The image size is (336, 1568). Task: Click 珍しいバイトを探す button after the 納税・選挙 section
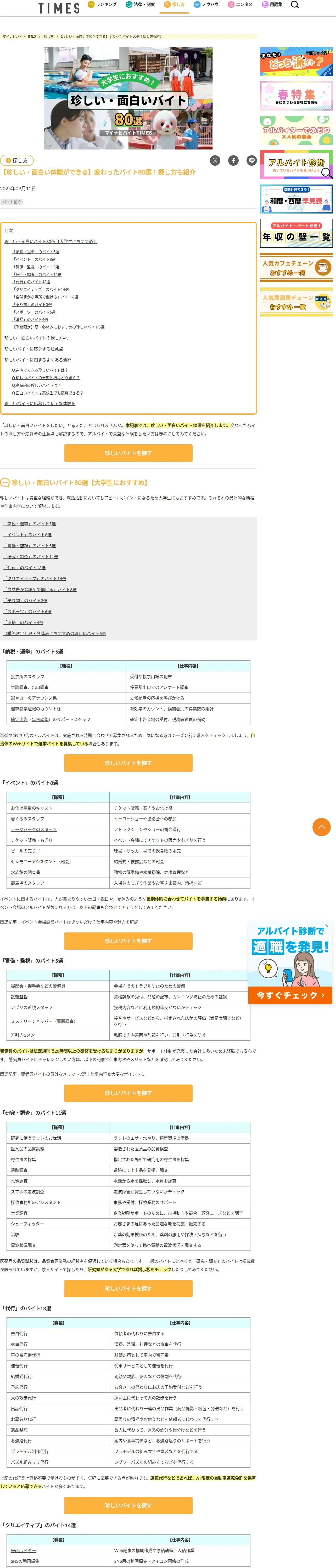coord(128,763)
